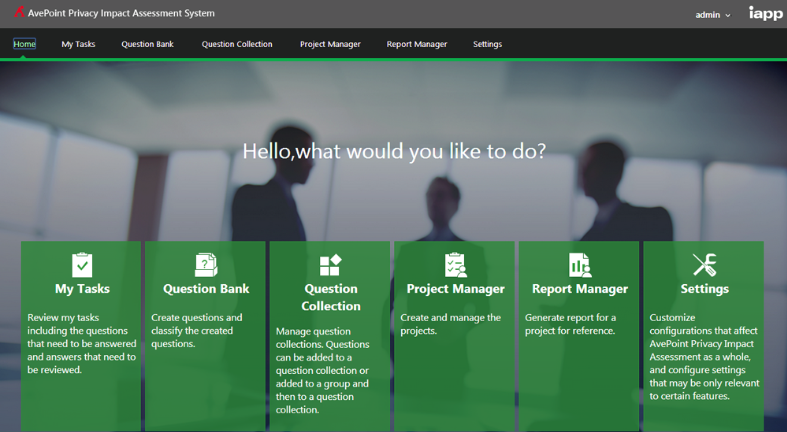This screenshot has height=432, width=787.
Task: Go to Question Bank in the navigation bar
Action: tap(147, 44)
